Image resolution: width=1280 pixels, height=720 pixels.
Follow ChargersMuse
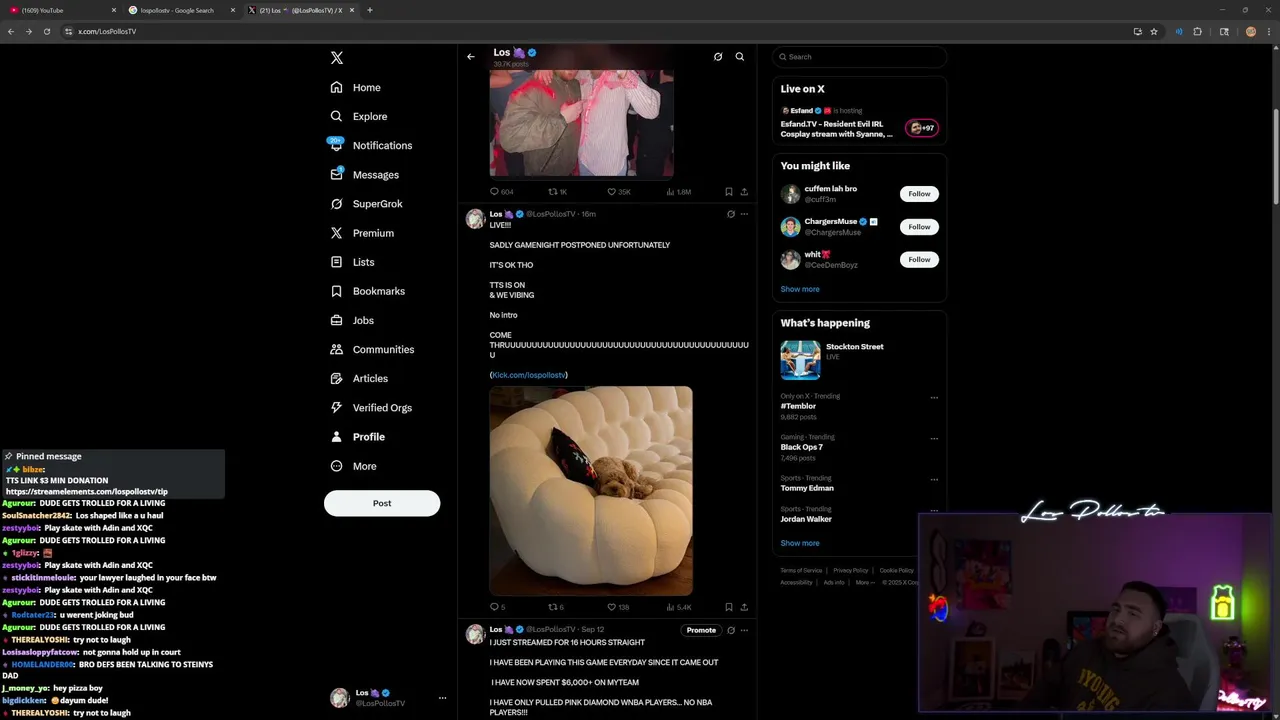919,227
